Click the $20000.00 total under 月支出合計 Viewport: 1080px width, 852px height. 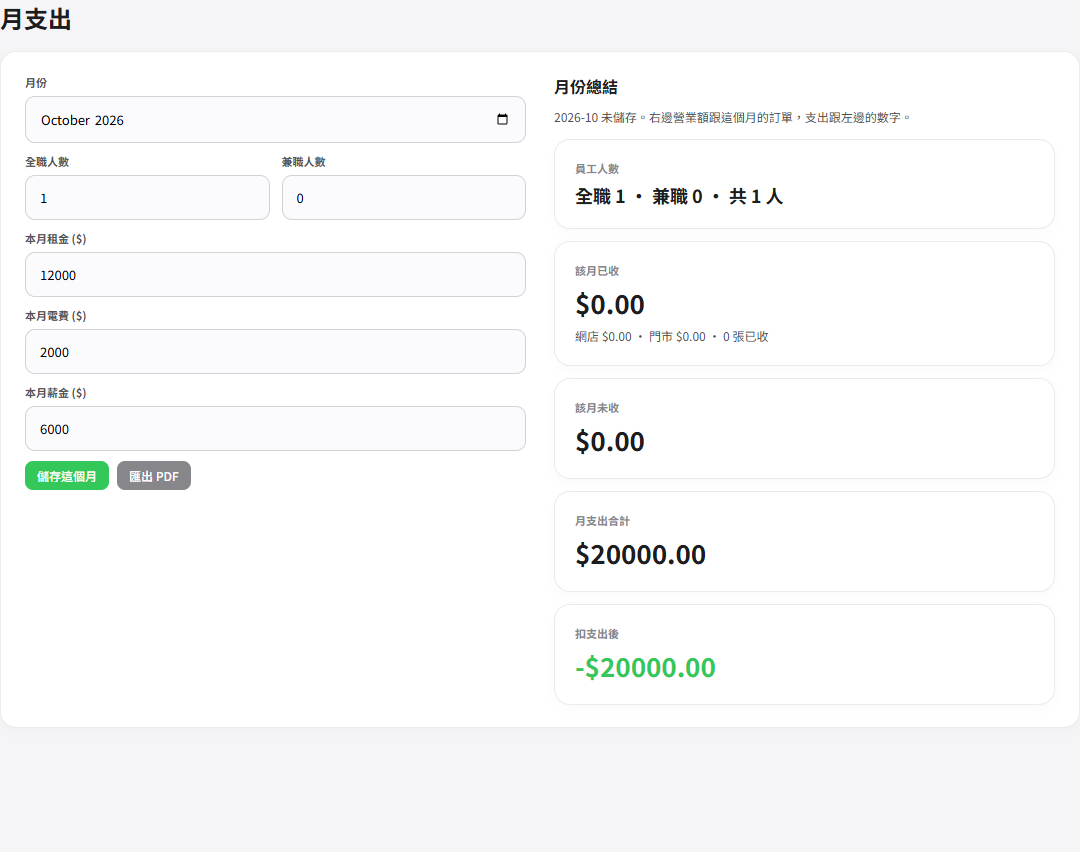point(641,554)
